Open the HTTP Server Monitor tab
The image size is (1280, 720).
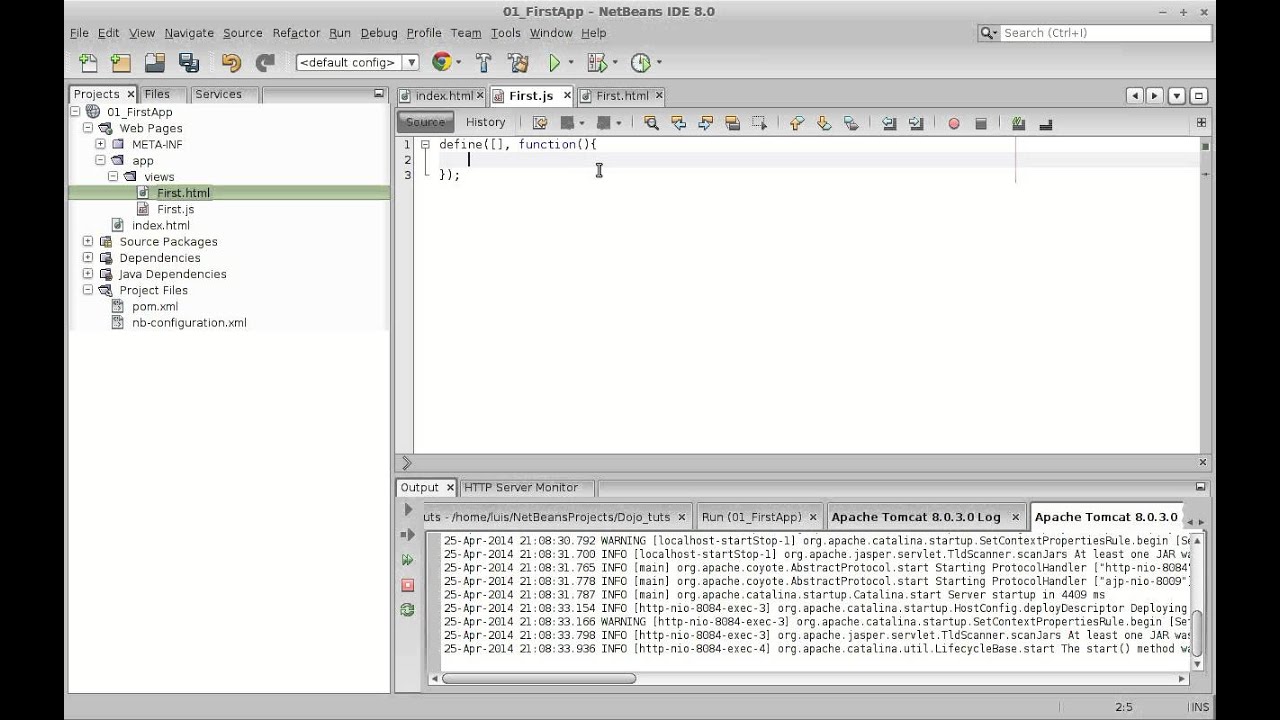pos(521,488)
